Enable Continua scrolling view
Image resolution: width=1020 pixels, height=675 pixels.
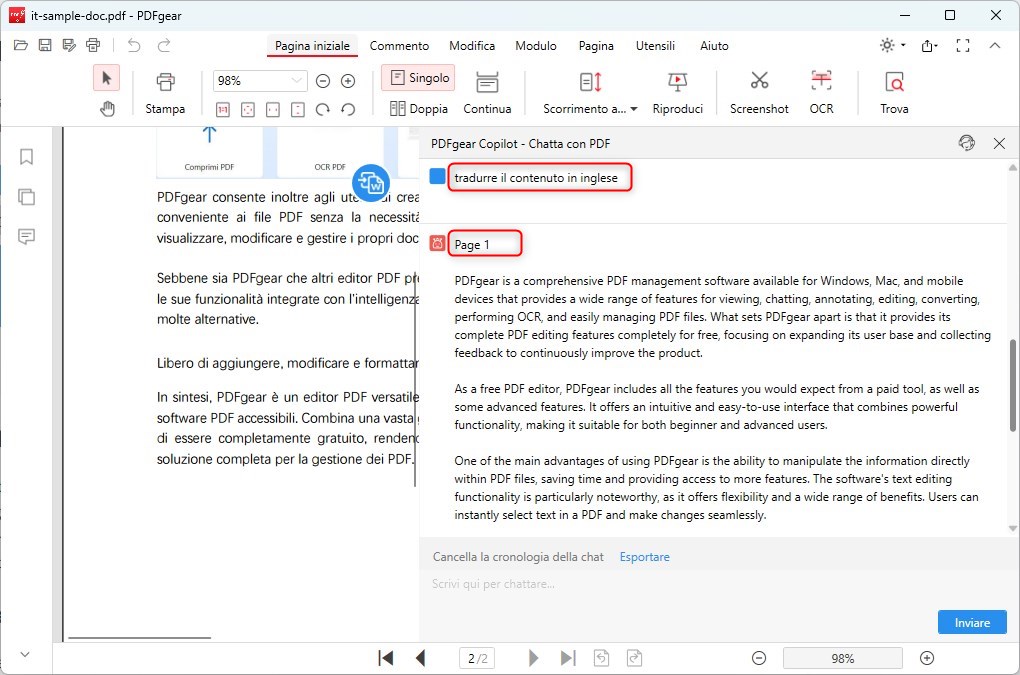(487, 93)
